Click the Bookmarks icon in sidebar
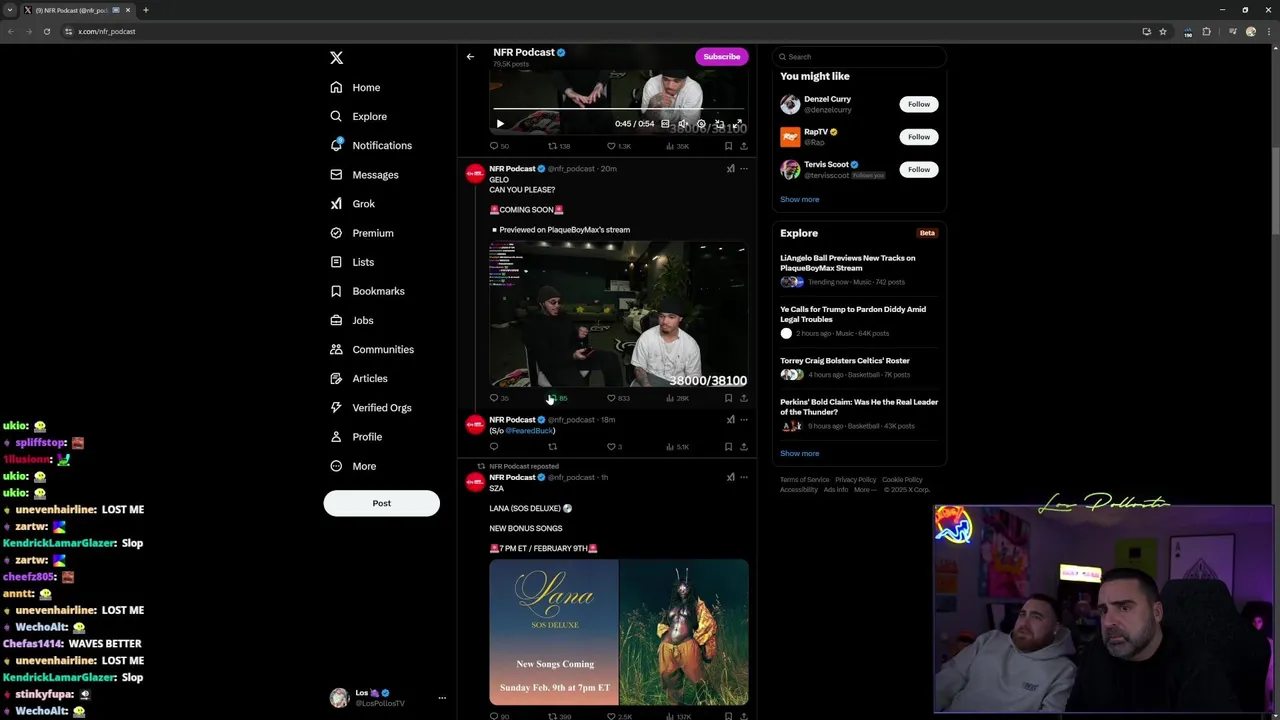The width and height of the screenshot is (1280, 720). [336, 291]
